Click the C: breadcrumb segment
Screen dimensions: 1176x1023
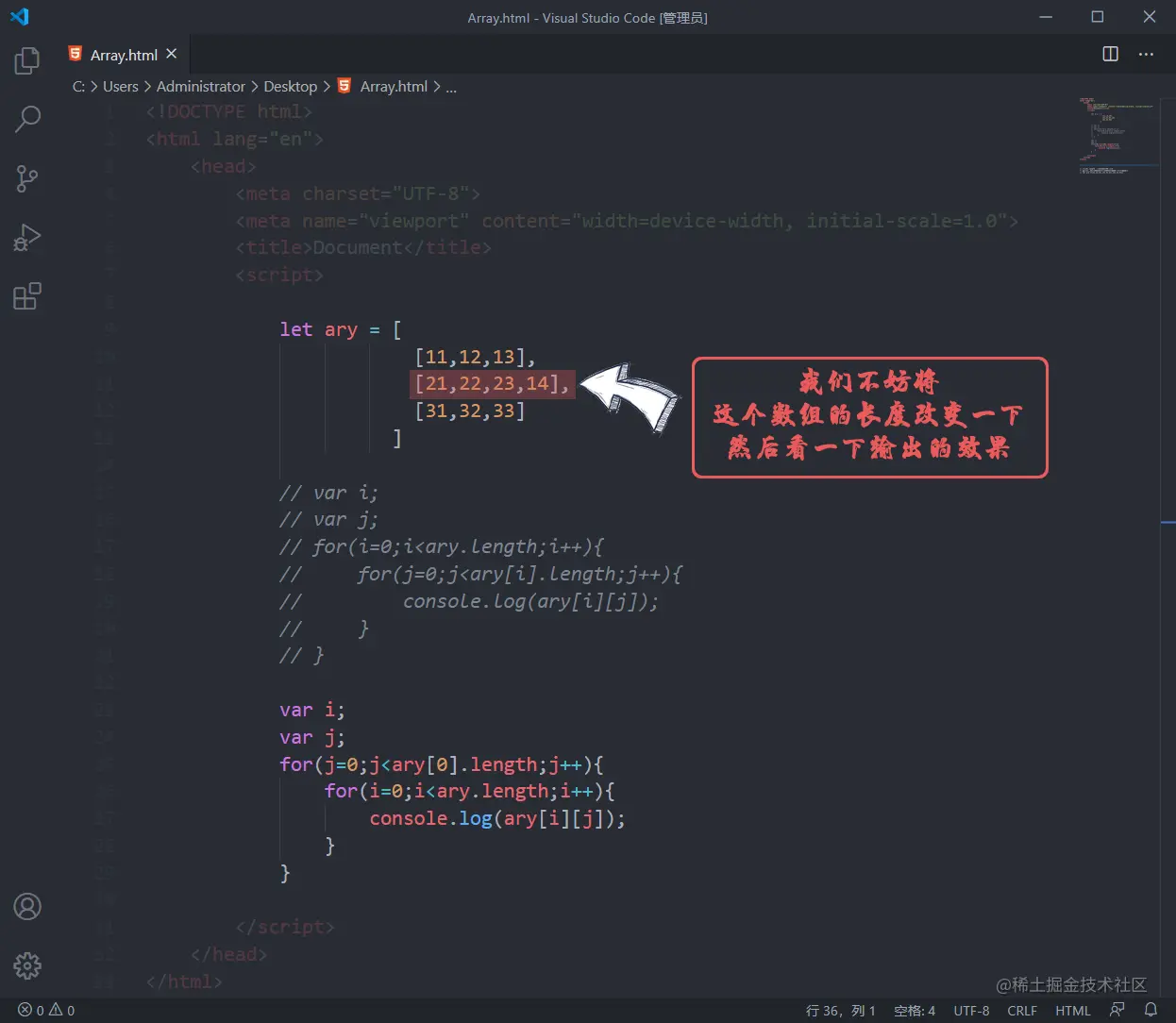(x=78, y=86)
